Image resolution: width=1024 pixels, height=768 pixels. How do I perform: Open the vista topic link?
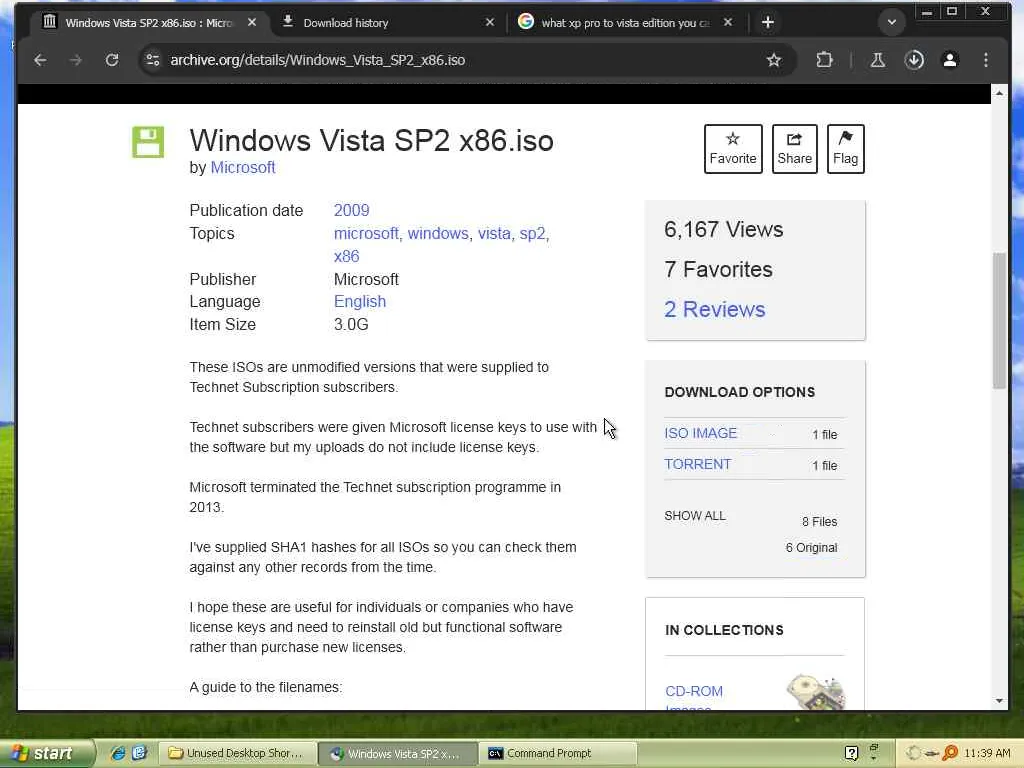(x=494, y=233)
